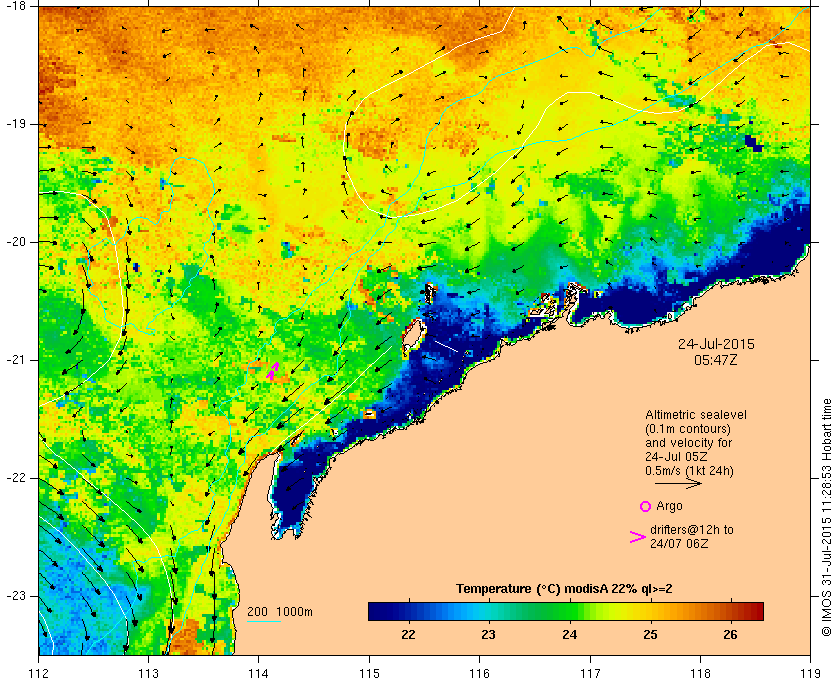Click the colorbar tick label 23

(x=489, y=635)
